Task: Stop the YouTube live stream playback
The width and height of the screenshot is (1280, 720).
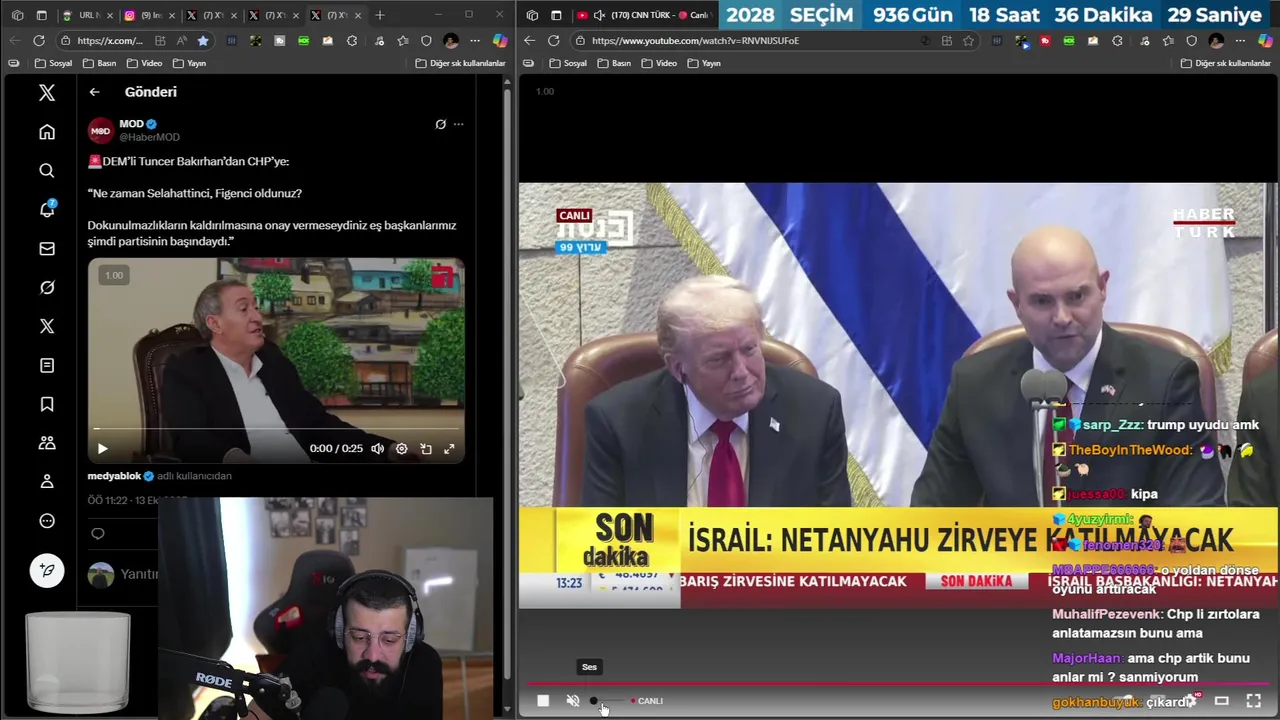Action: [543, 701]
